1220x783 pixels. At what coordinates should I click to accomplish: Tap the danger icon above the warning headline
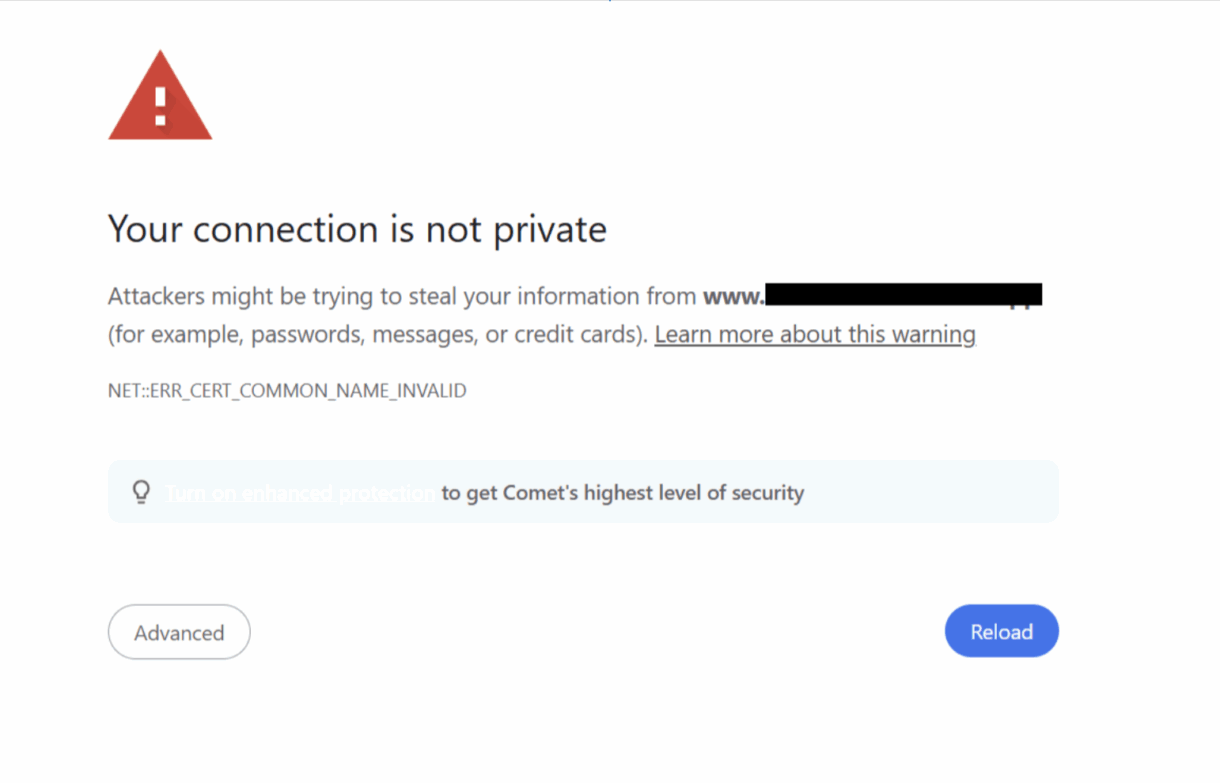coord(160,95)
